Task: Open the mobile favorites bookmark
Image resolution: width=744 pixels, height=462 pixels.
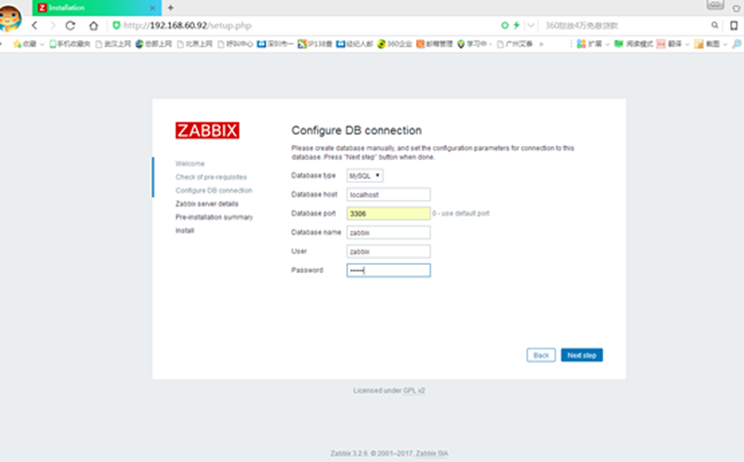Action: (x=70, y=44)
